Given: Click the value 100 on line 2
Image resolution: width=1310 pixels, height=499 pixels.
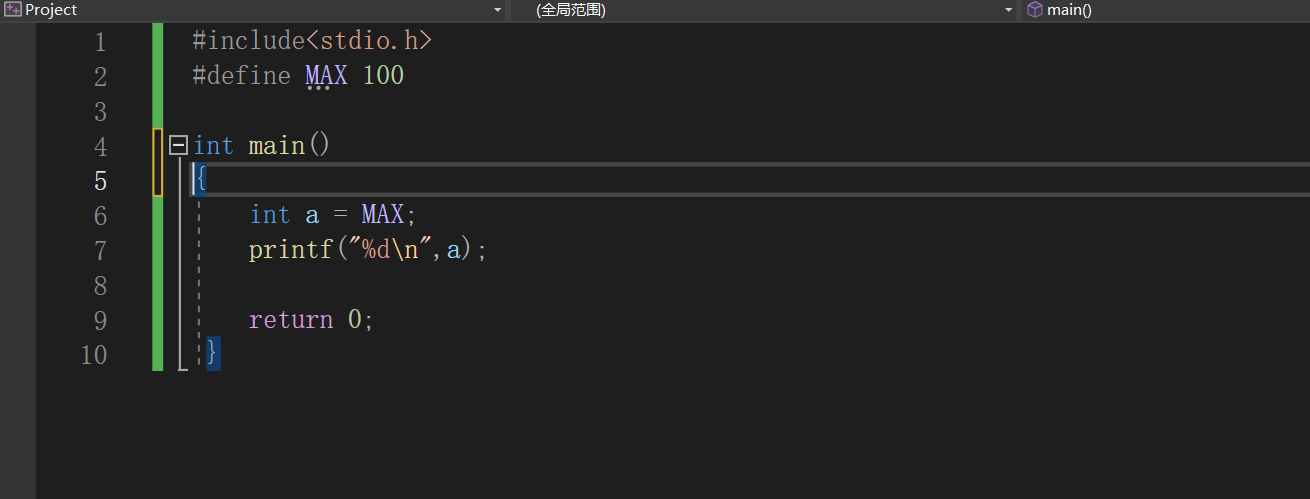Looking at the screenshot, I should [x=383, y=76].
